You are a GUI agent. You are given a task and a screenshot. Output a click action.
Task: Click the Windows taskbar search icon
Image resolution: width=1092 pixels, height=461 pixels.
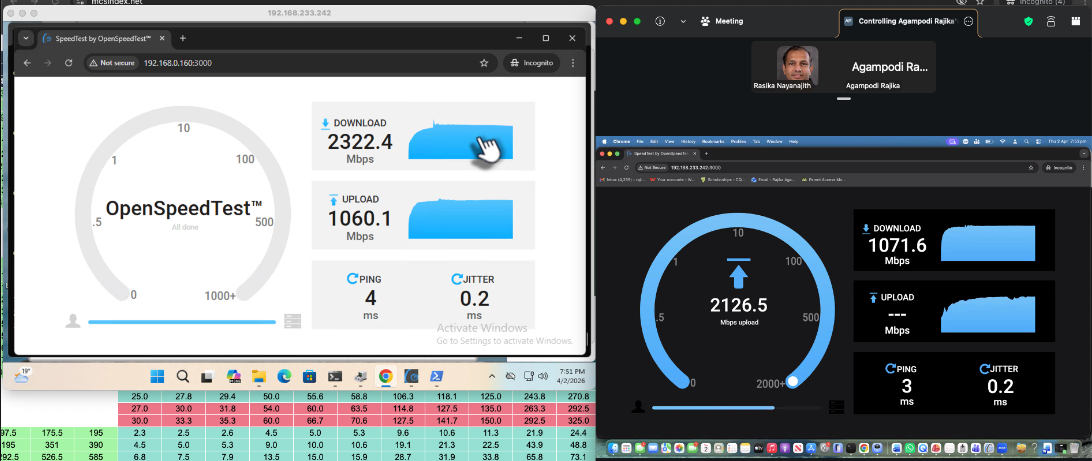[x=183, y=377]
